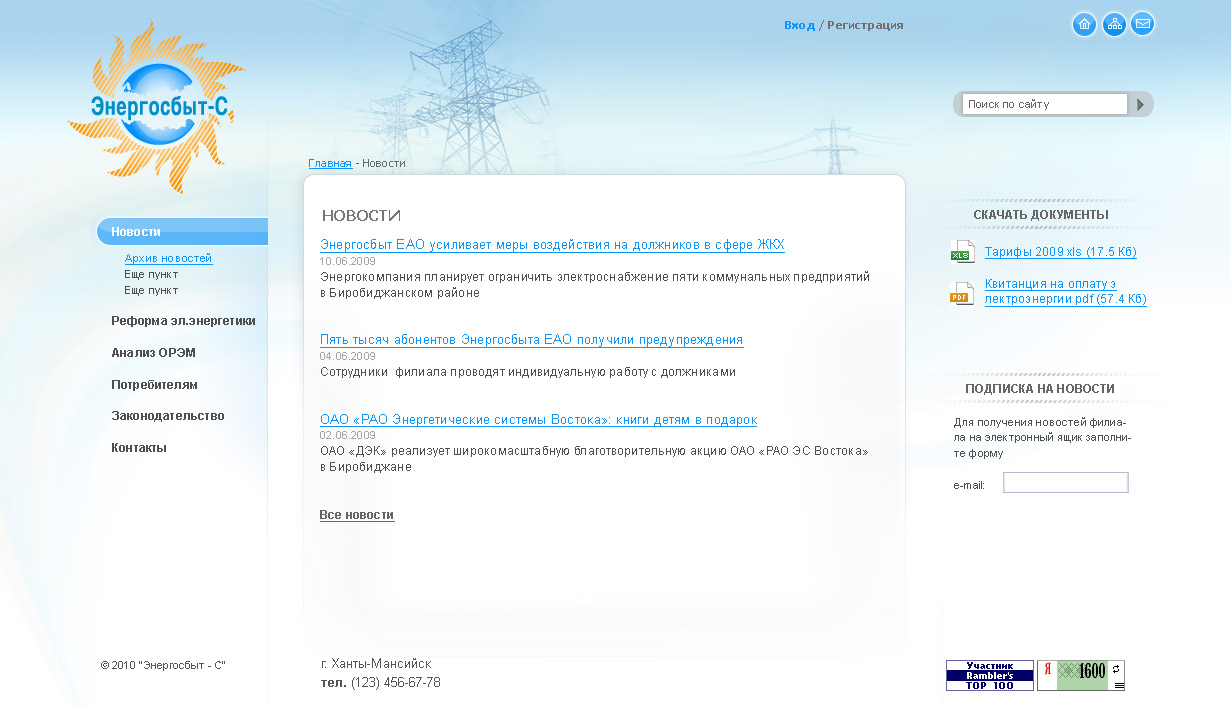This screenshot has height=707, width=1231.
Task: Click the search arrow button
Action: pyautogui.click(x=1141, y=104)
